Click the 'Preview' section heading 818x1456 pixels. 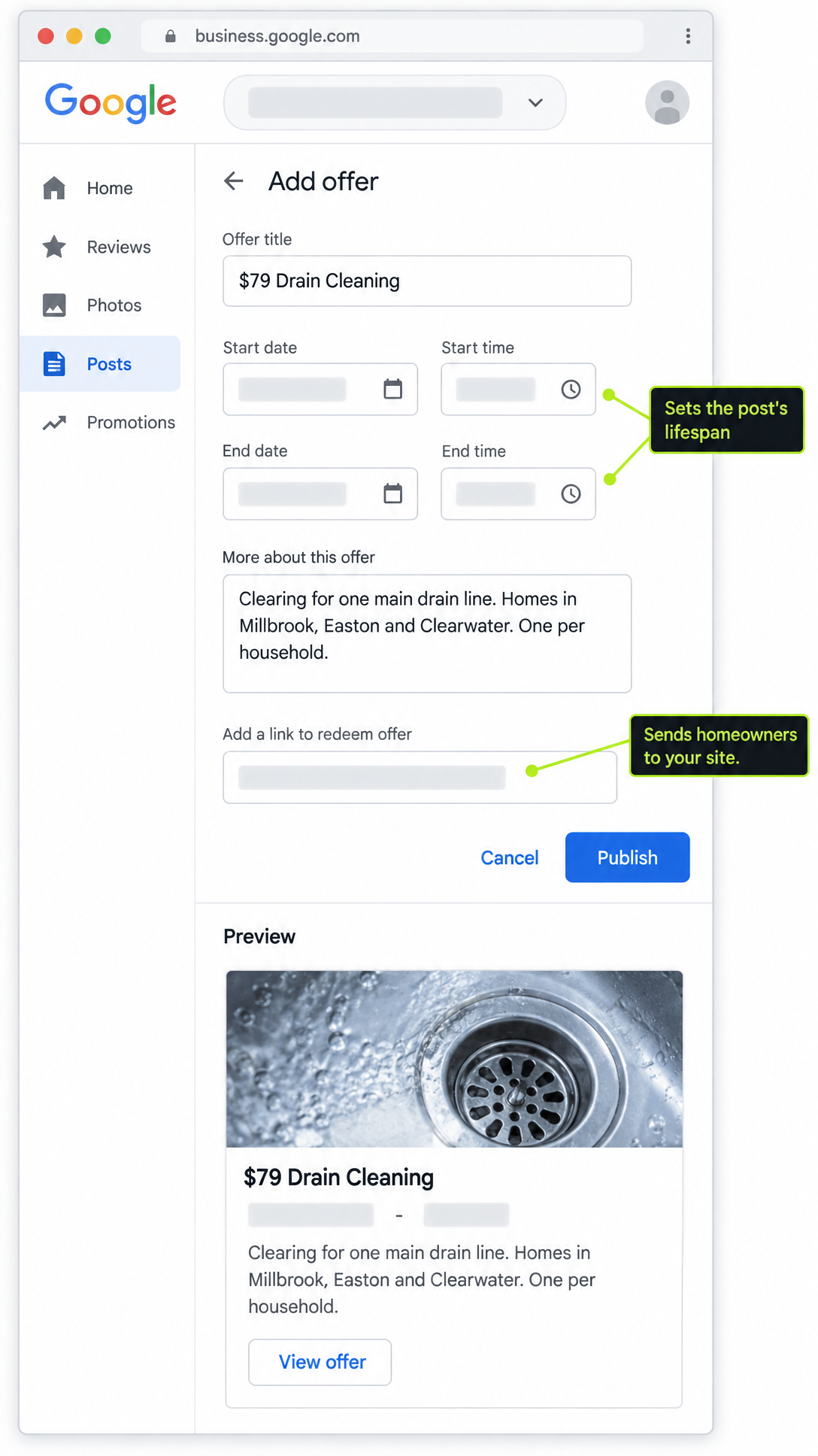[x=259, y=936]
